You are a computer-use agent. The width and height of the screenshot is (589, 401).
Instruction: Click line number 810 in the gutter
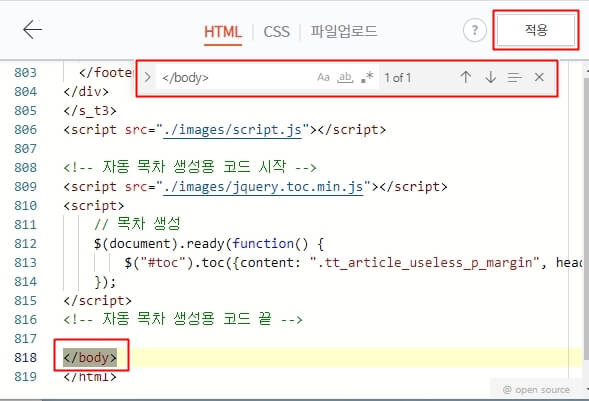pyautogui.click(x=26, y=205)
